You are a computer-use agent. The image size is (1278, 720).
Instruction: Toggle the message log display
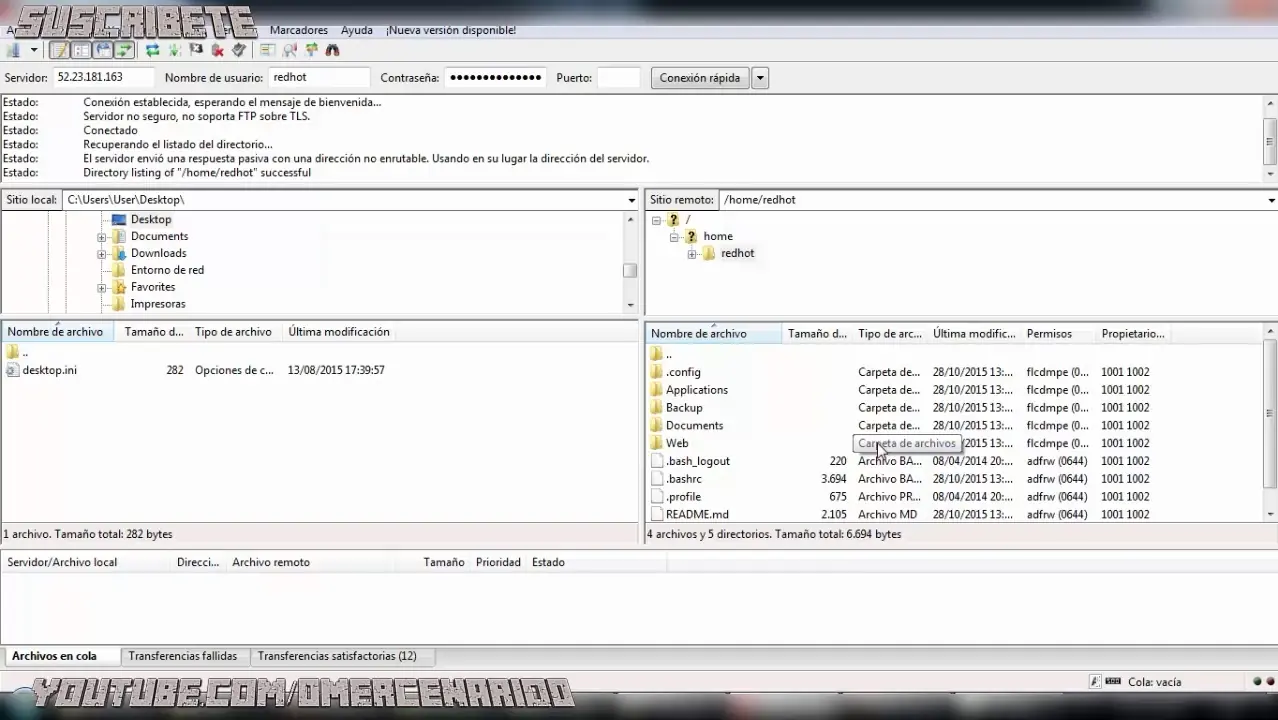click(x=58, y=50)
